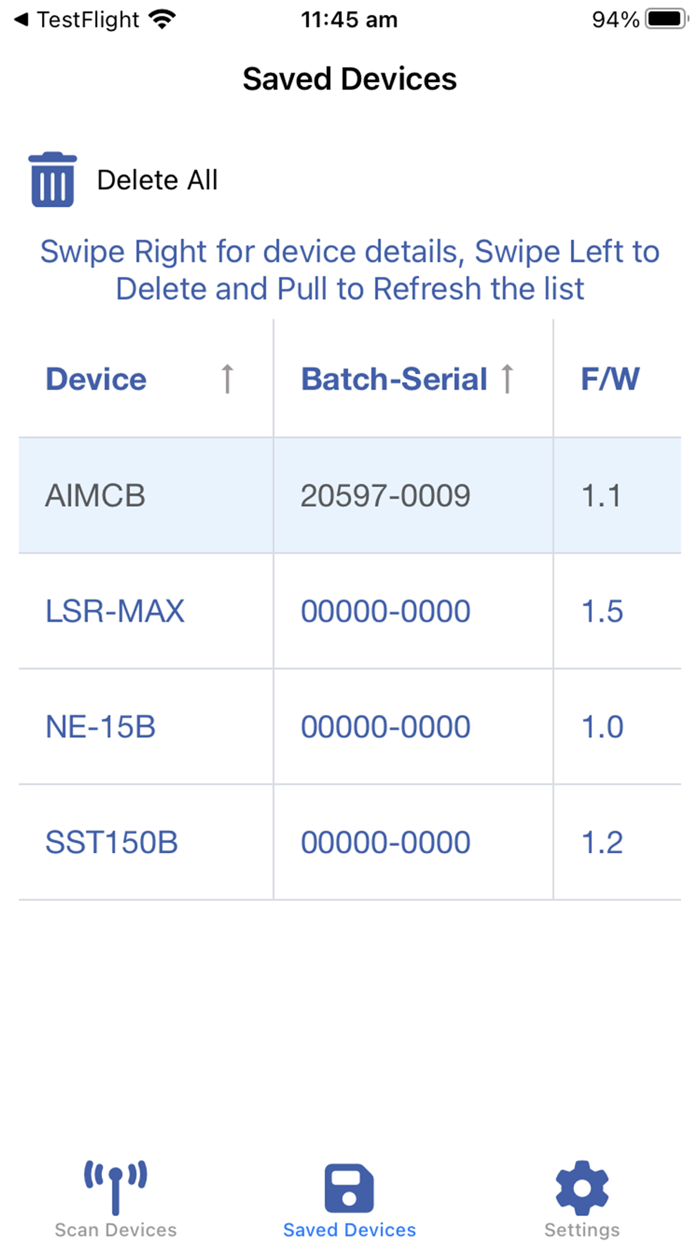The height and width of the screenshot is (1244, 700).
Task: Reverse sorting by tapping the Device sort indicator
Action: click(228, 379)
